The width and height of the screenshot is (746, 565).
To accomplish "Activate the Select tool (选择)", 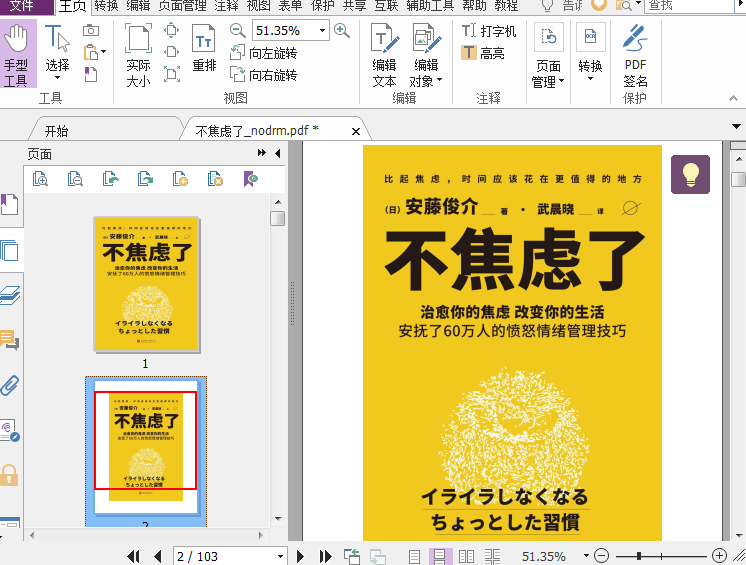I will coord(57,51).
